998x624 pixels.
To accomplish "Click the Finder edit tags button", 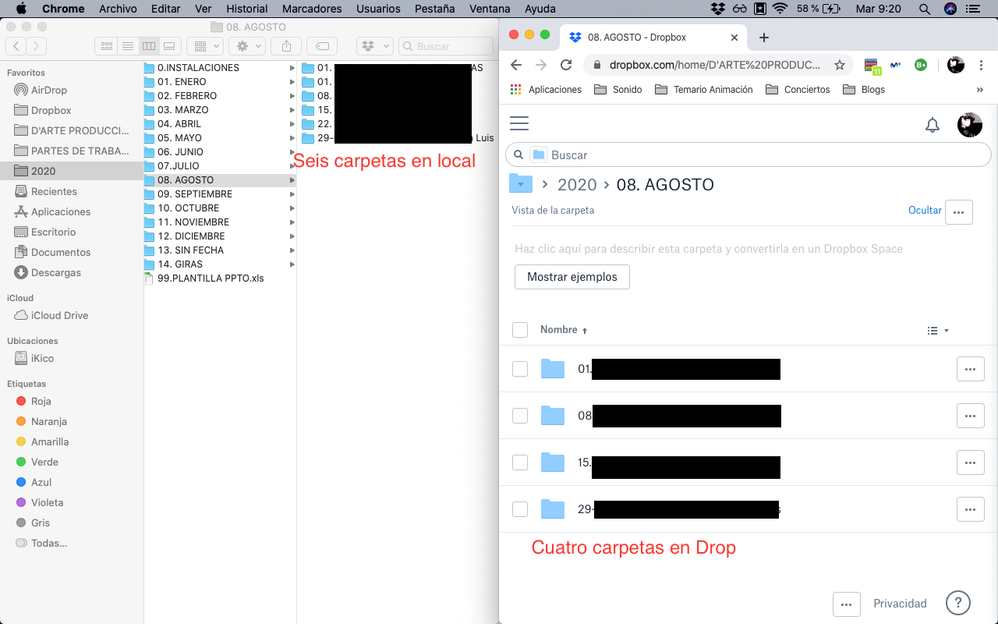I will [x=322, y=46].
